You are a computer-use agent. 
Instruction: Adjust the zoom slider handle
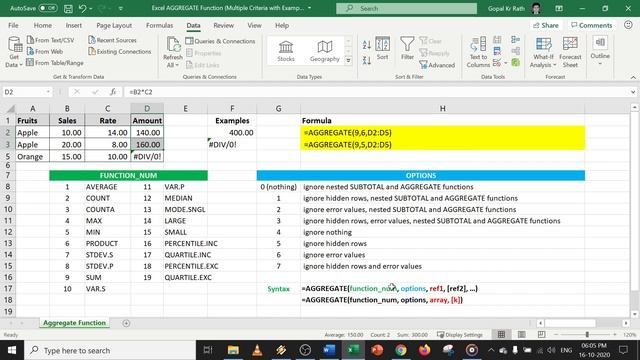pyautogui.click(x=587, y=335)
